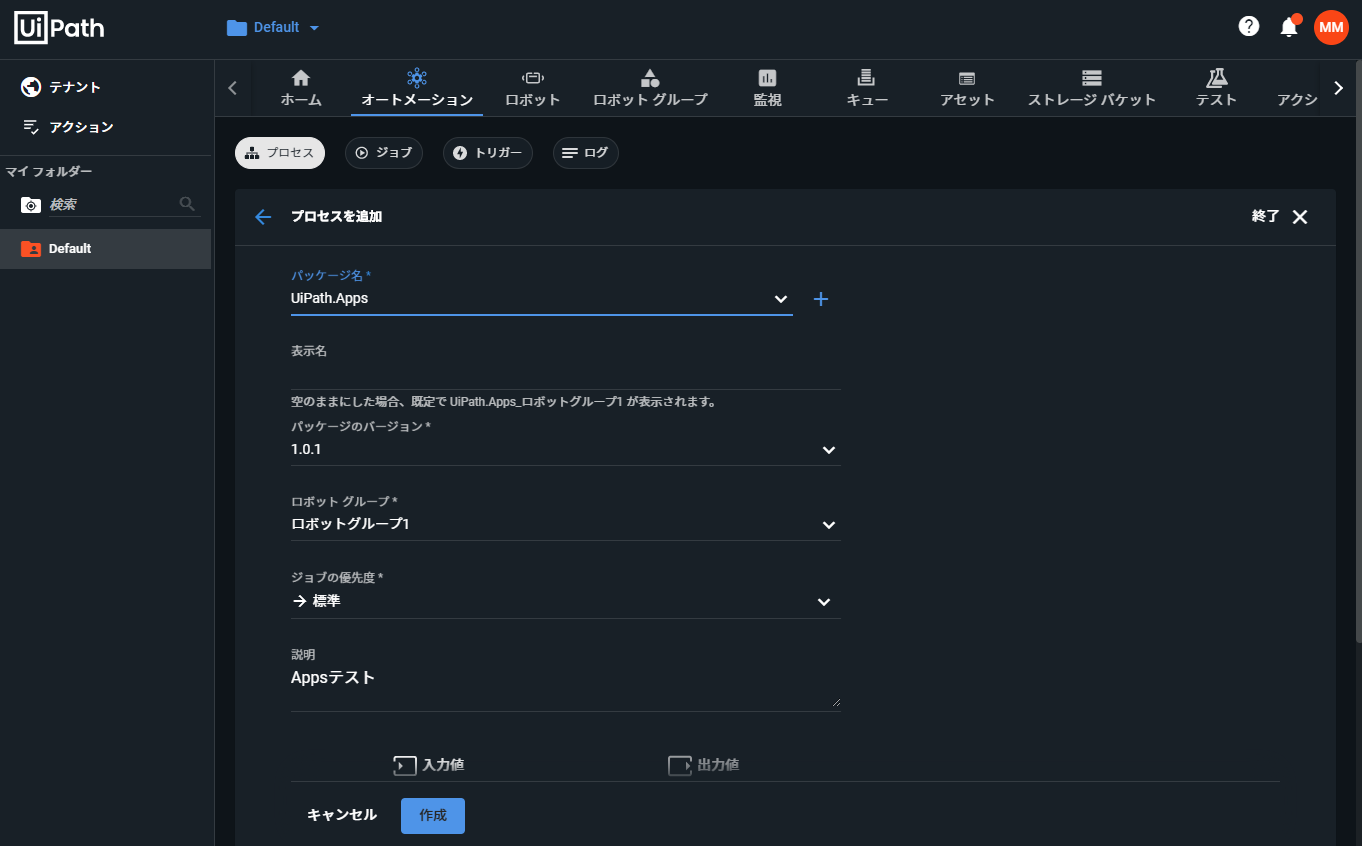Click the マイ フォルダー heading
This screenshot has height=846, width=1362.
coord(49,172)
